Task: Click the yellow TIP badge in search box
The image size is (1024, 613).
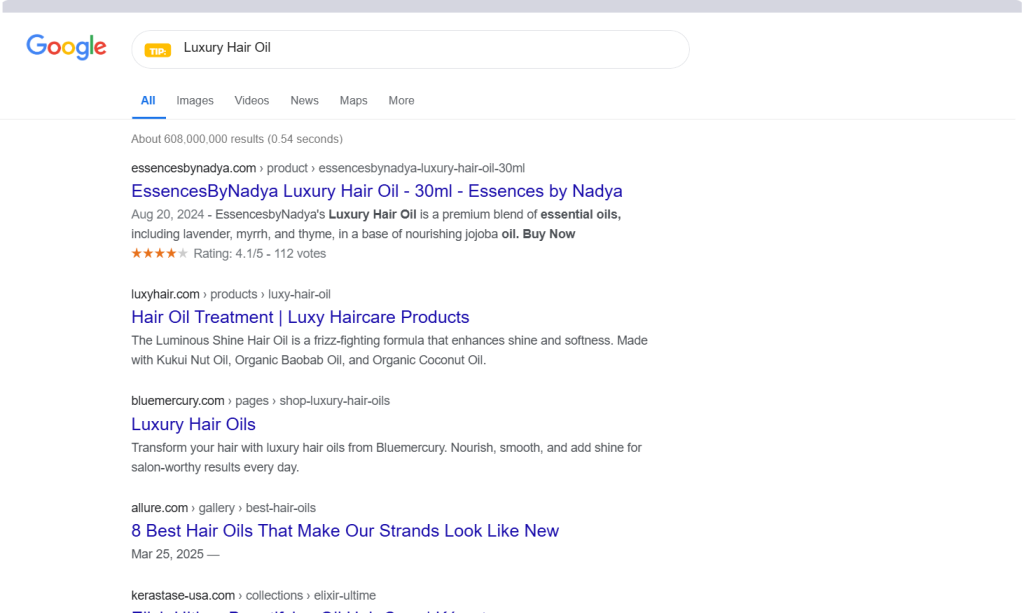Action: pos(157,49)
